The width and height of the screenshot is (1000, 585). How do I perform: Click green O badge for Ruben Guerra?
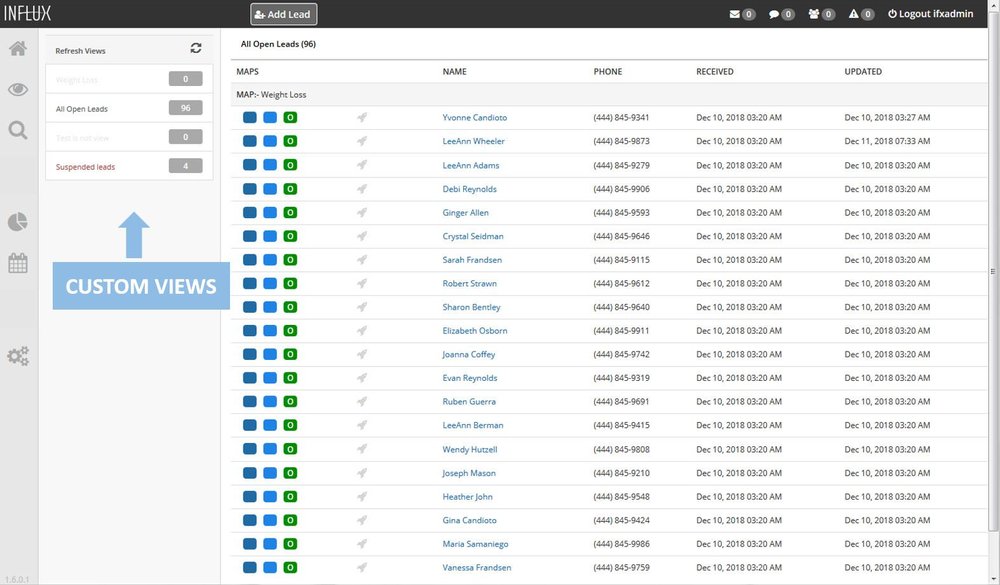click(290, 401)
